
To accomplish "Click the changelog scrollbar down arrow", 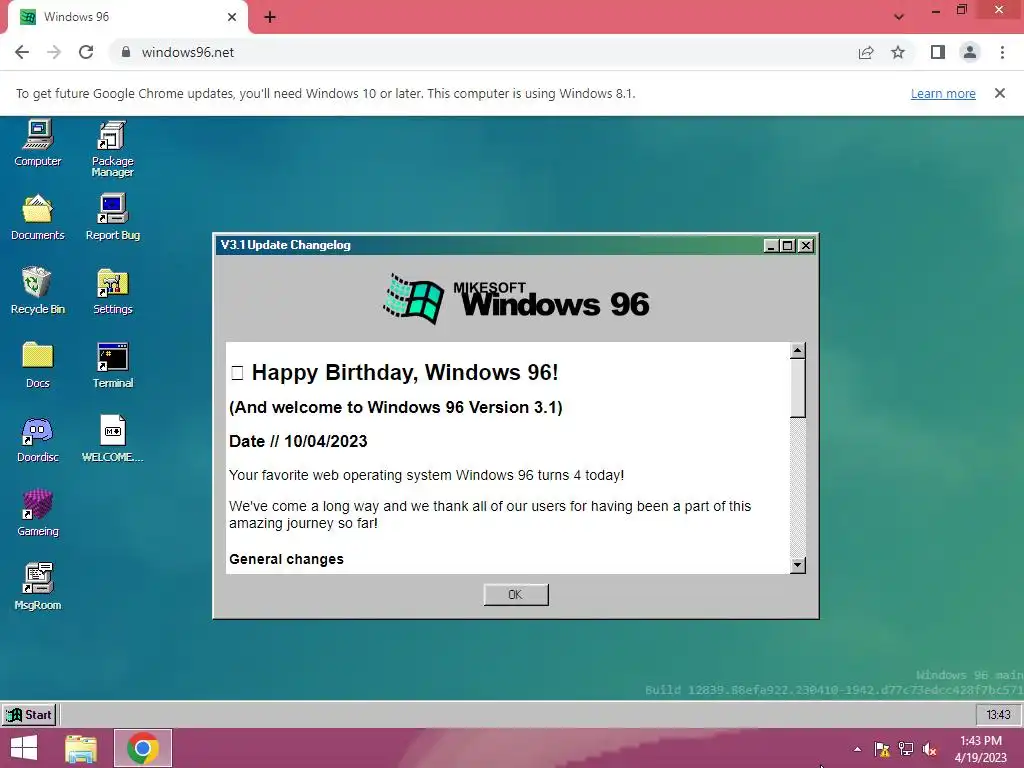I will coord(797,566).
